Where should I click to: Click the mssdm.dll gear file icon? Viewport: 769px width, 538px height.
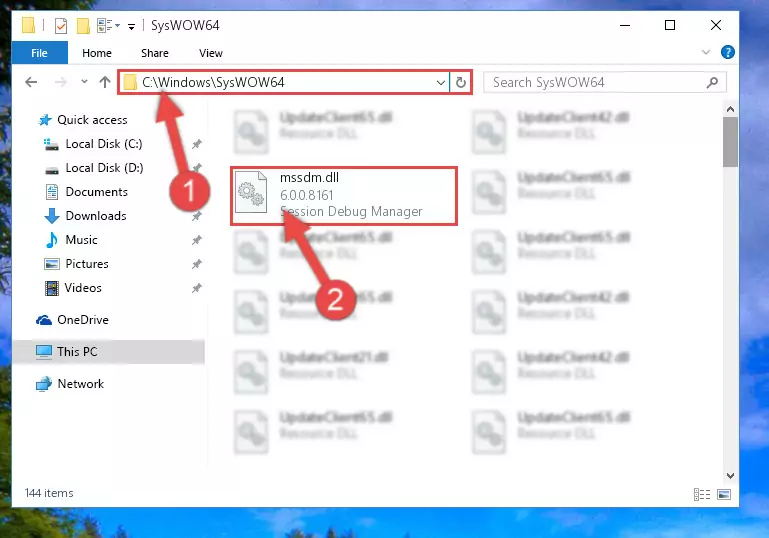tap(251, 193)
